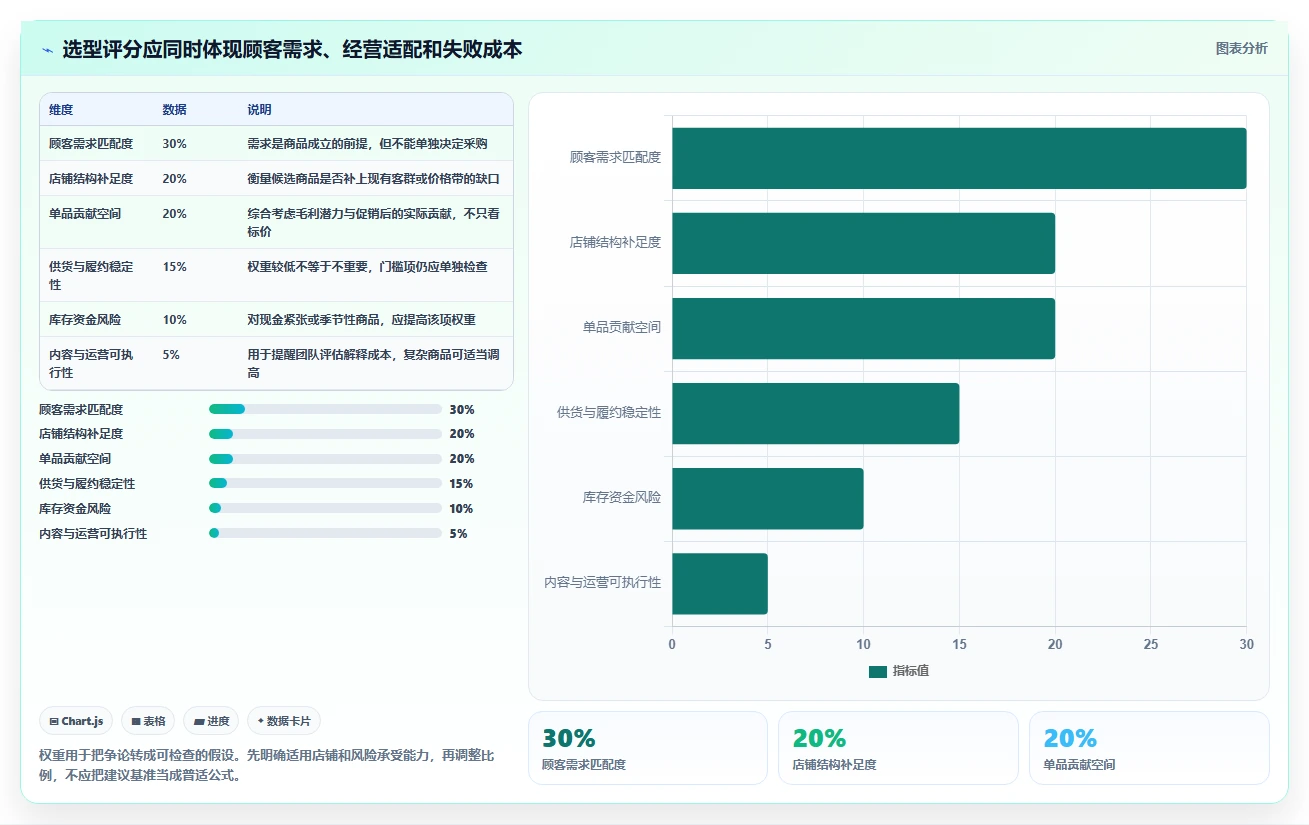Click the 单品贡献空间 chart bar
The height and width of the screenshot is (825, 1309).
pos(863,328)
